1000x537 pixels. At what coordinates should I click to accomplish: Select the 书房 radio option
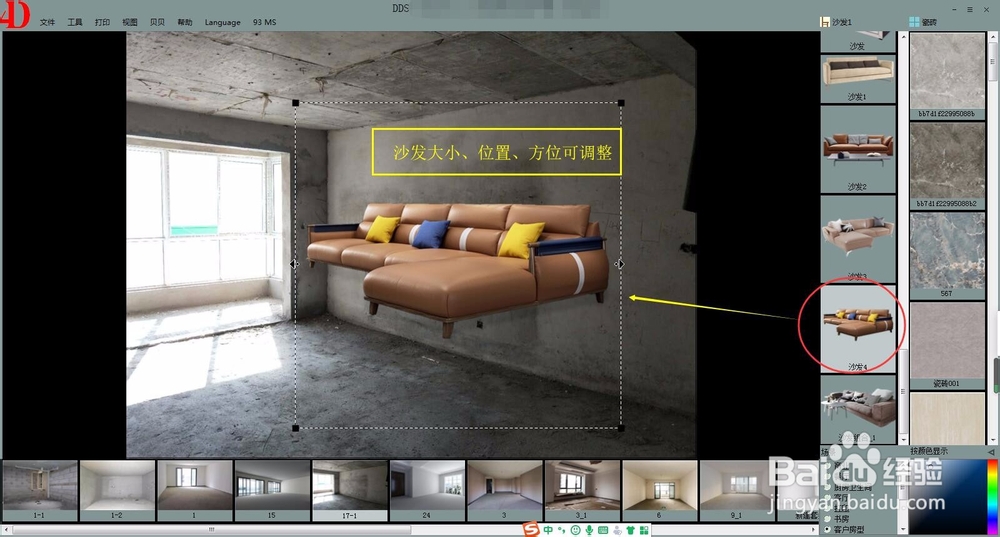[x=827, y=519]
